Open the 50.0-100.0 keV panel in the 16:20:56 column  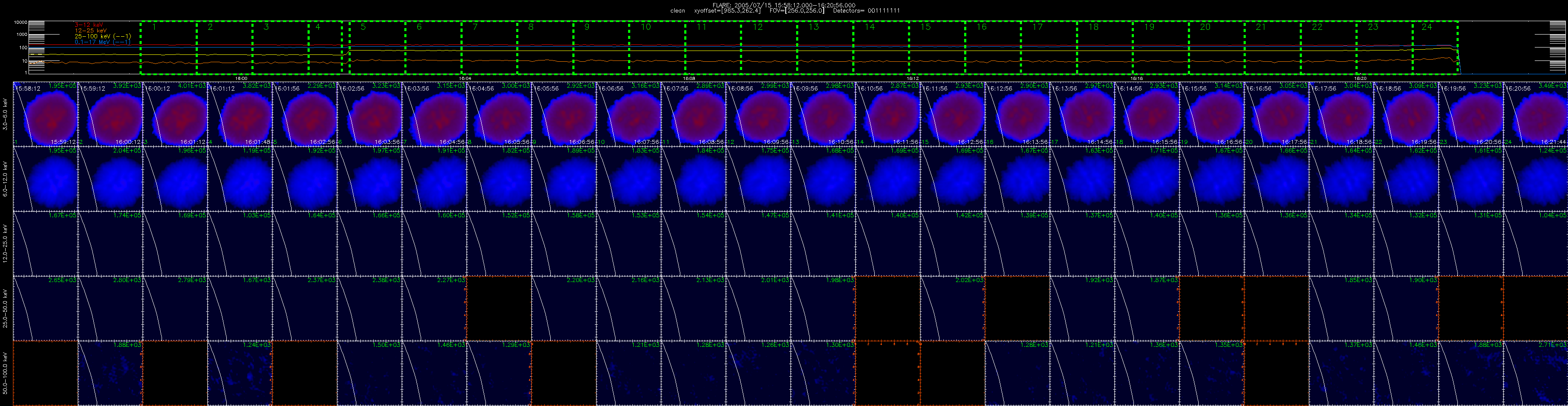[1536, 372]
